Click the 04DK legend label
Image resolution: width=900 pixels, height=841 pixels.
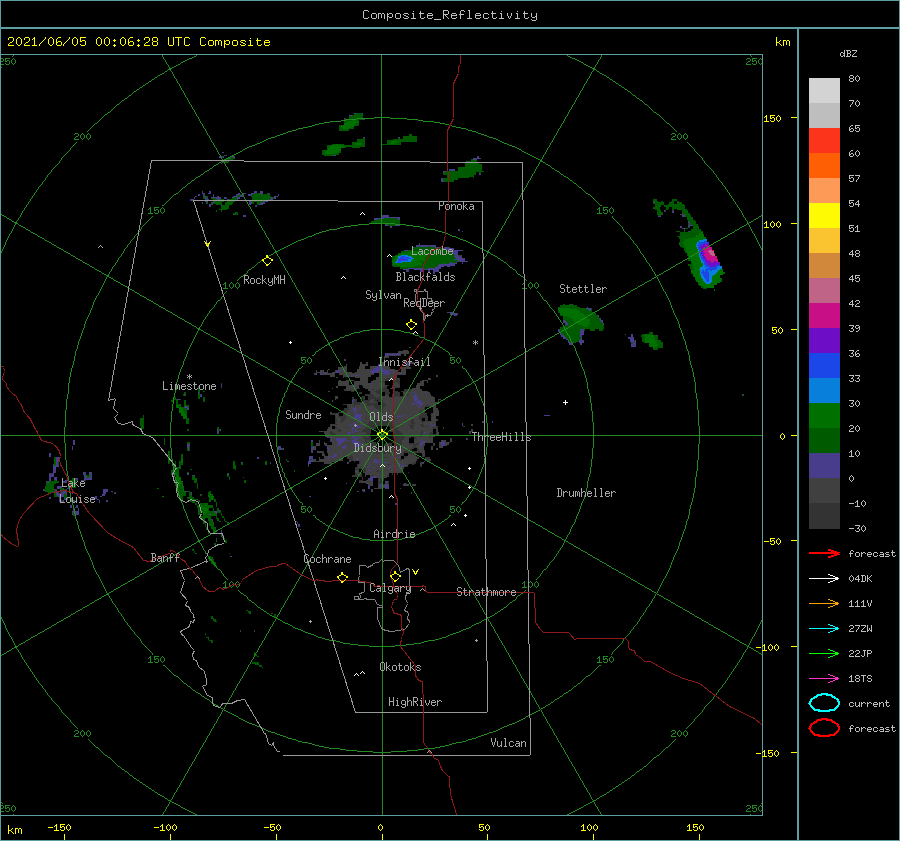coord(860,579)
